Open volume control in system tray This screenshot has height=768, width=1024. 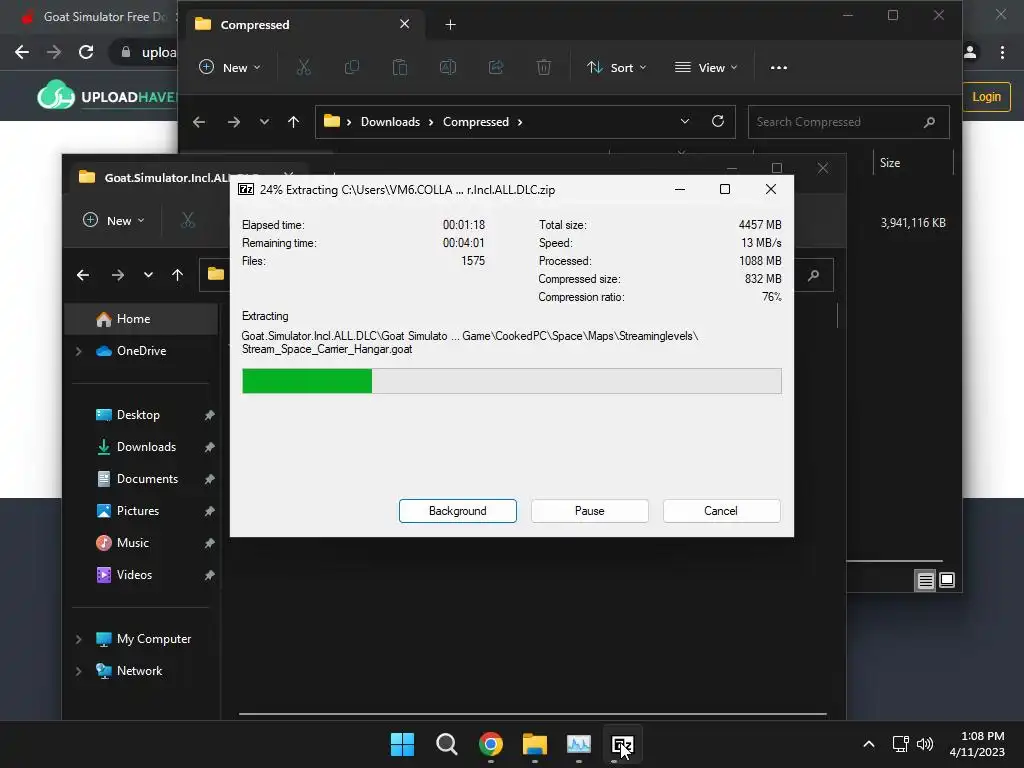click(x=924, y=744)
